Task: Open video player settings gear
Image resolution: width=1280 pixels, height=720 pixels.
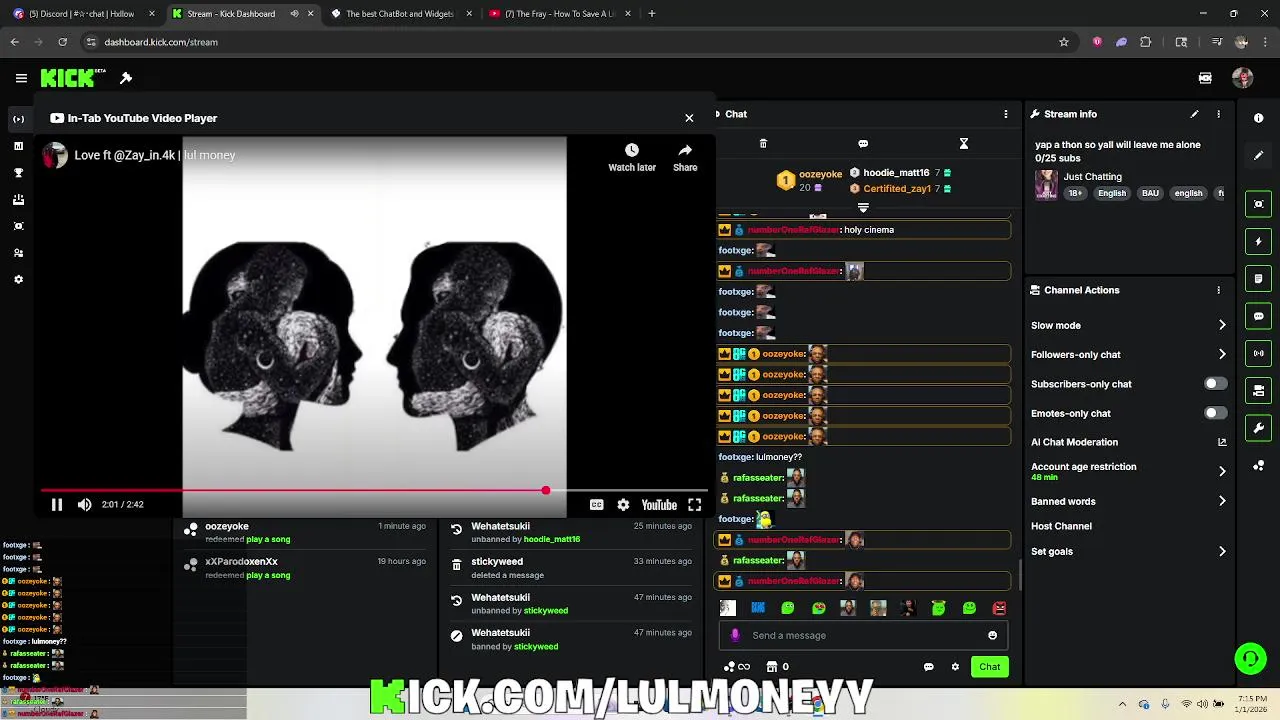Action: coord(623,505)
